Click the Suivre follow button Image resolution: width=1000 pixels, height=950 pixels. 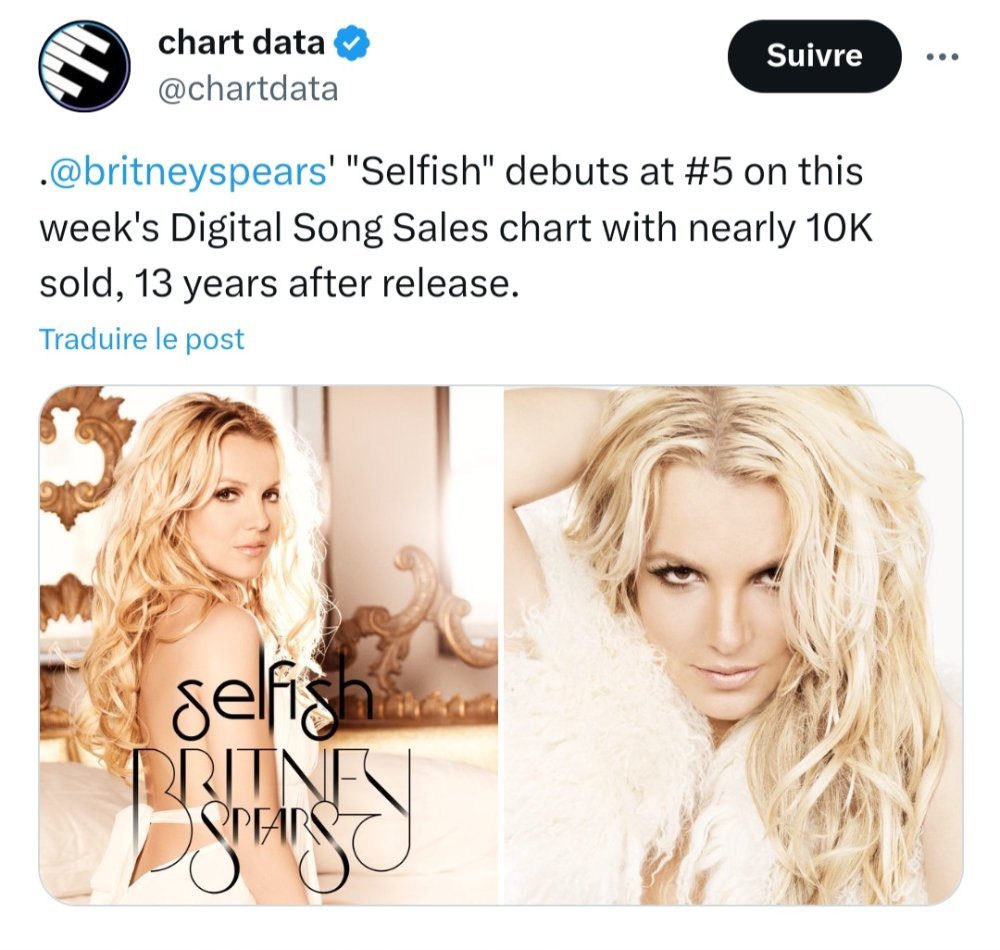pos(814,56)
